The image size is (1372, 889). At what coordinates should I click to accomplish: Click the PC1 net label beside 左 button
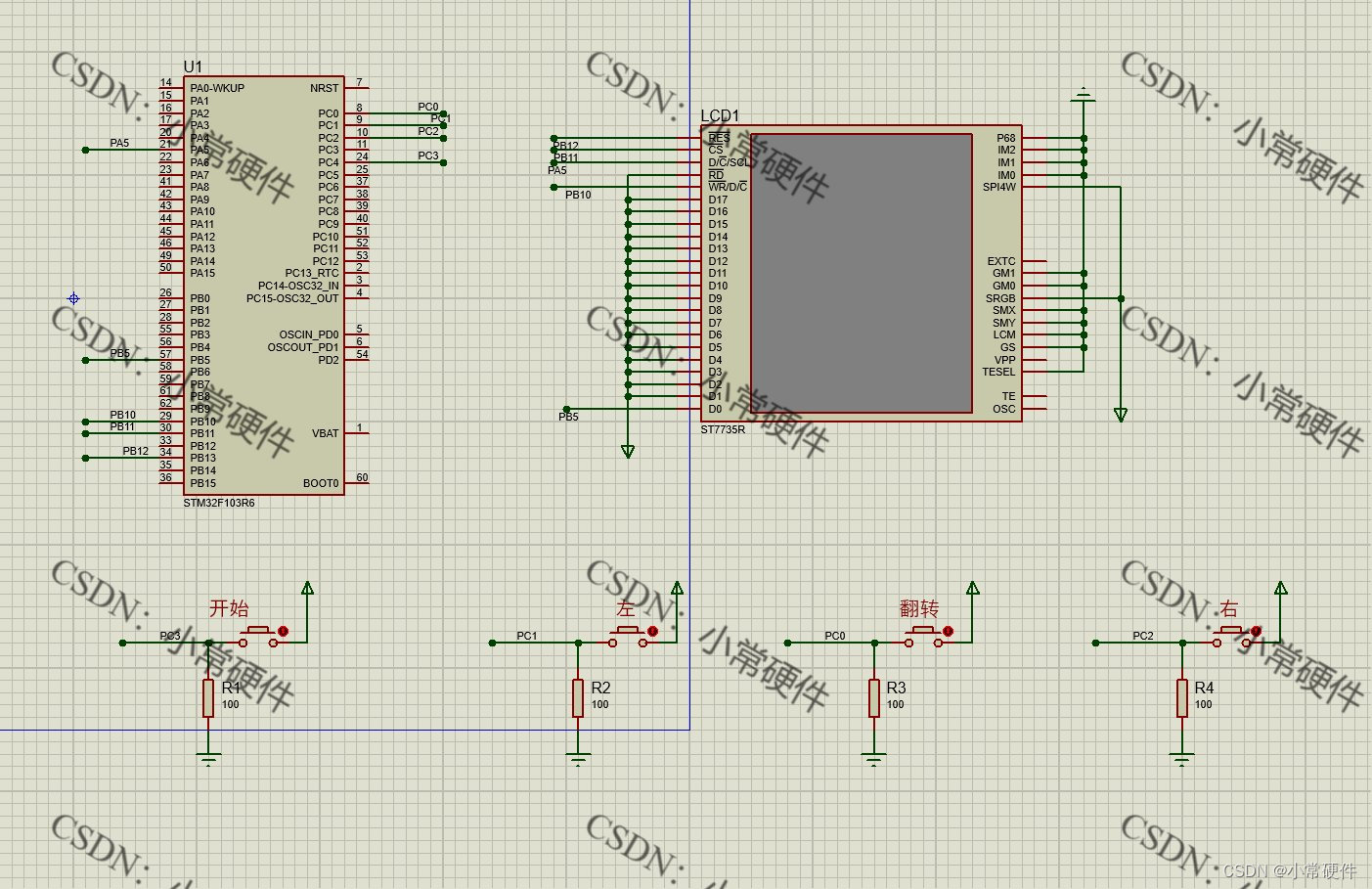tap(527, 636)
